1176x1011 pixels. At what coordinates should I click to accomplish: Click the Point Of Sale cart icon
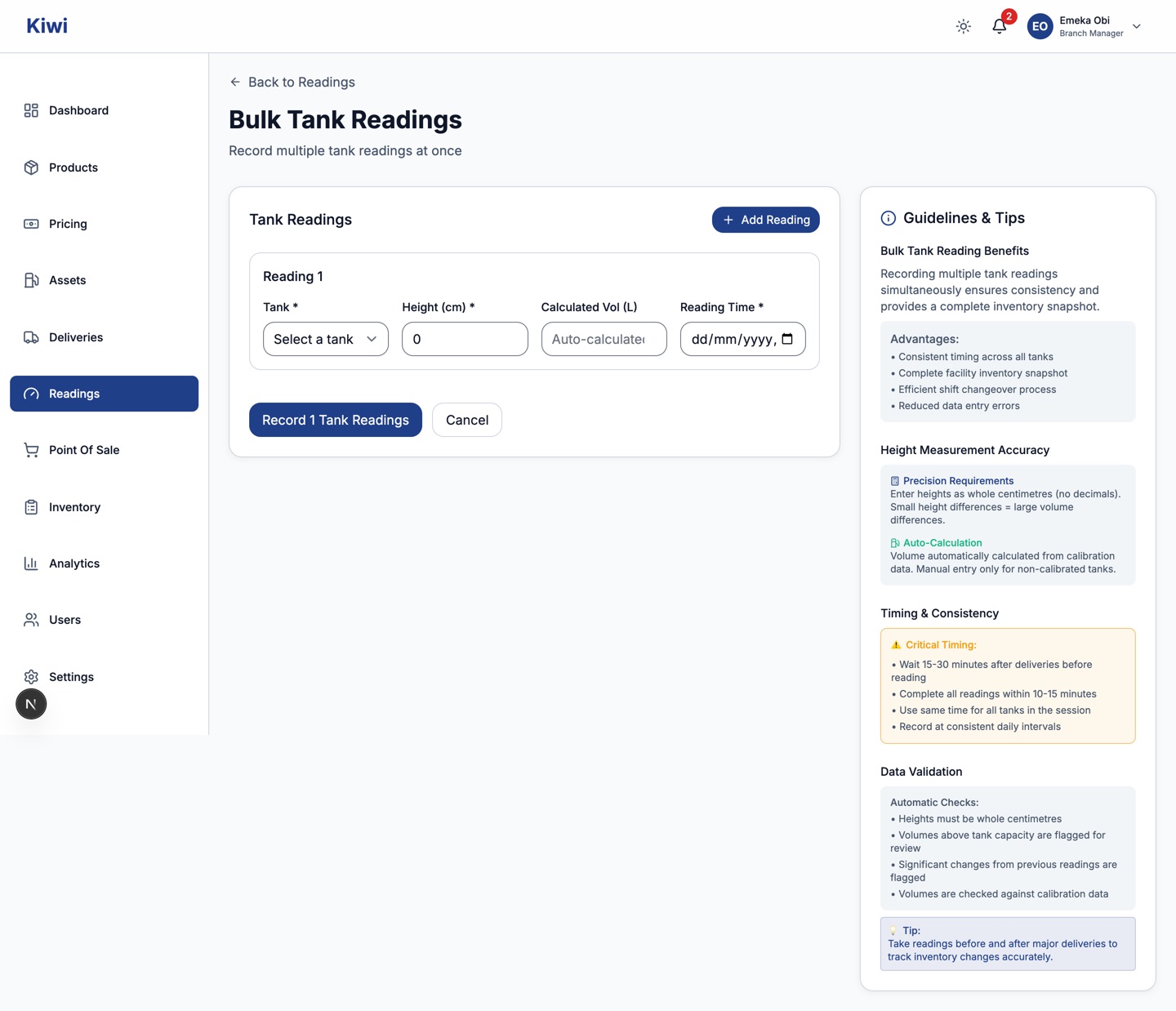pyautogui.click(x=31, y=450)
